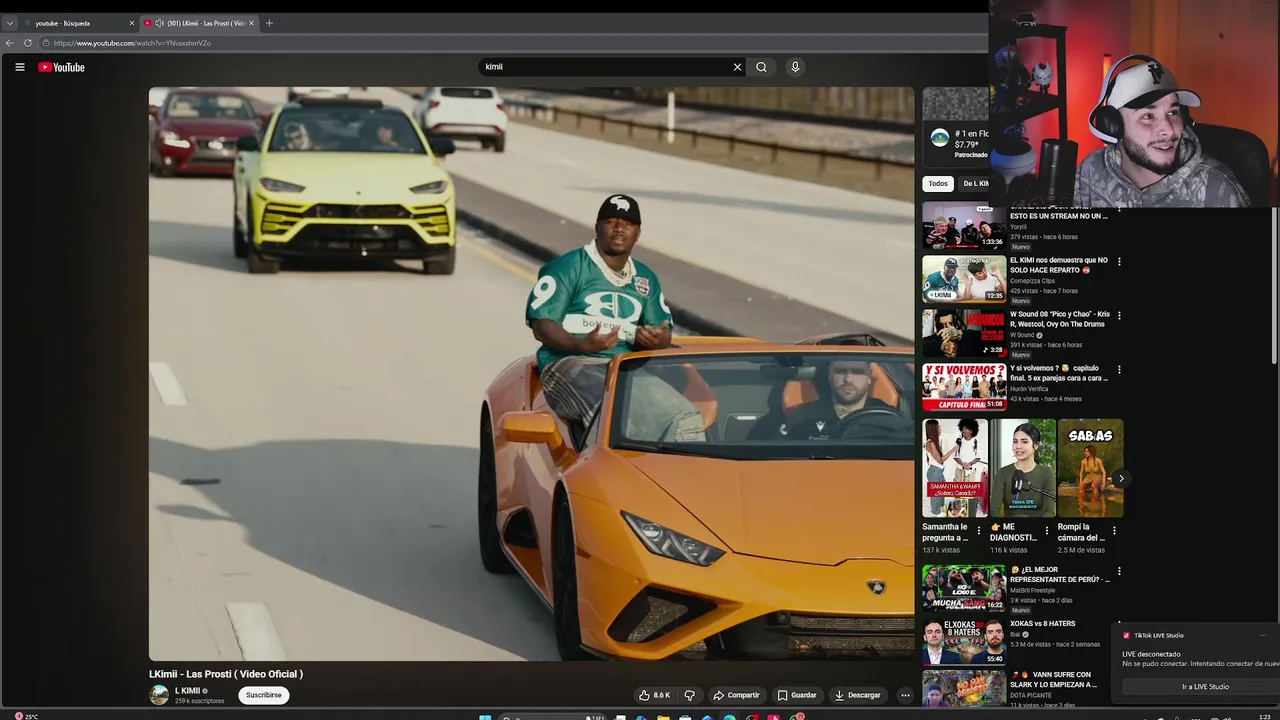Screen dimensions: 1280x720
Task: Click title XOKAS vs 8 HATERS
Action: tap(1042, 624)
